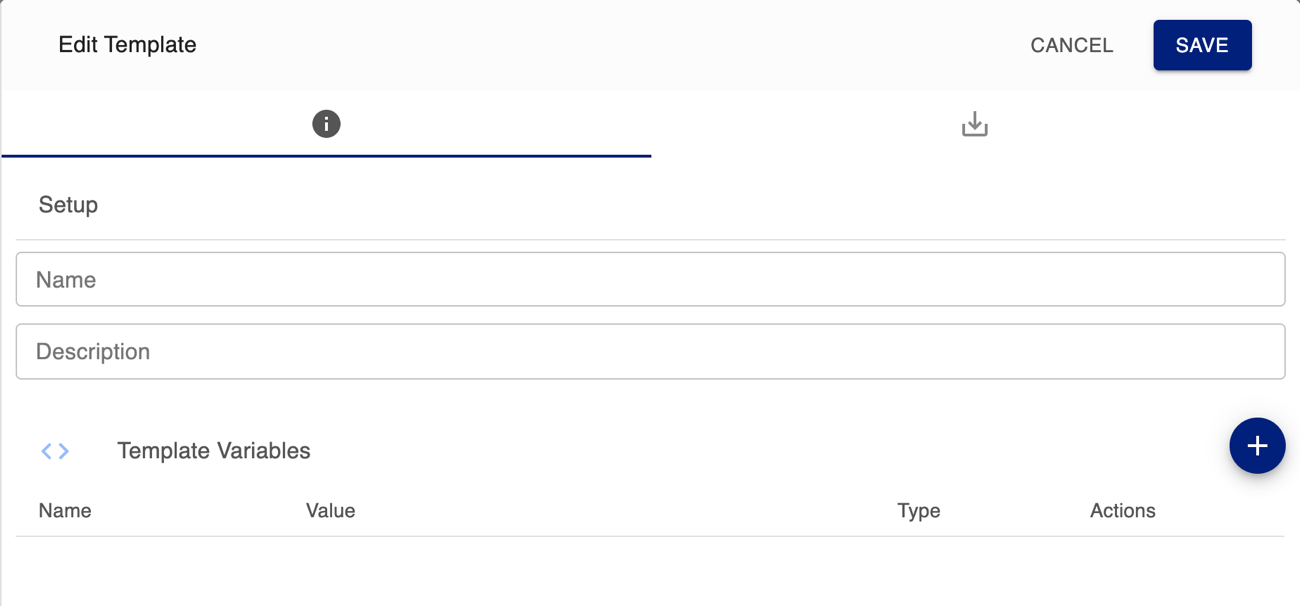Click the Template Variables heading
The height and width of the screenshot is (606, 1300).
pos(213,451)
